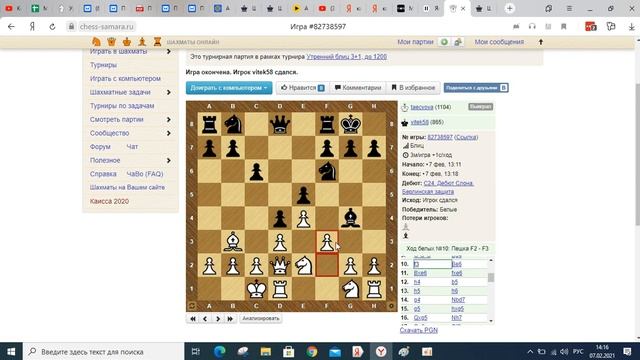The image size is (640, 360).
Task: Expand Играть в шахматы submenu
Action: [x=169, y=51]
